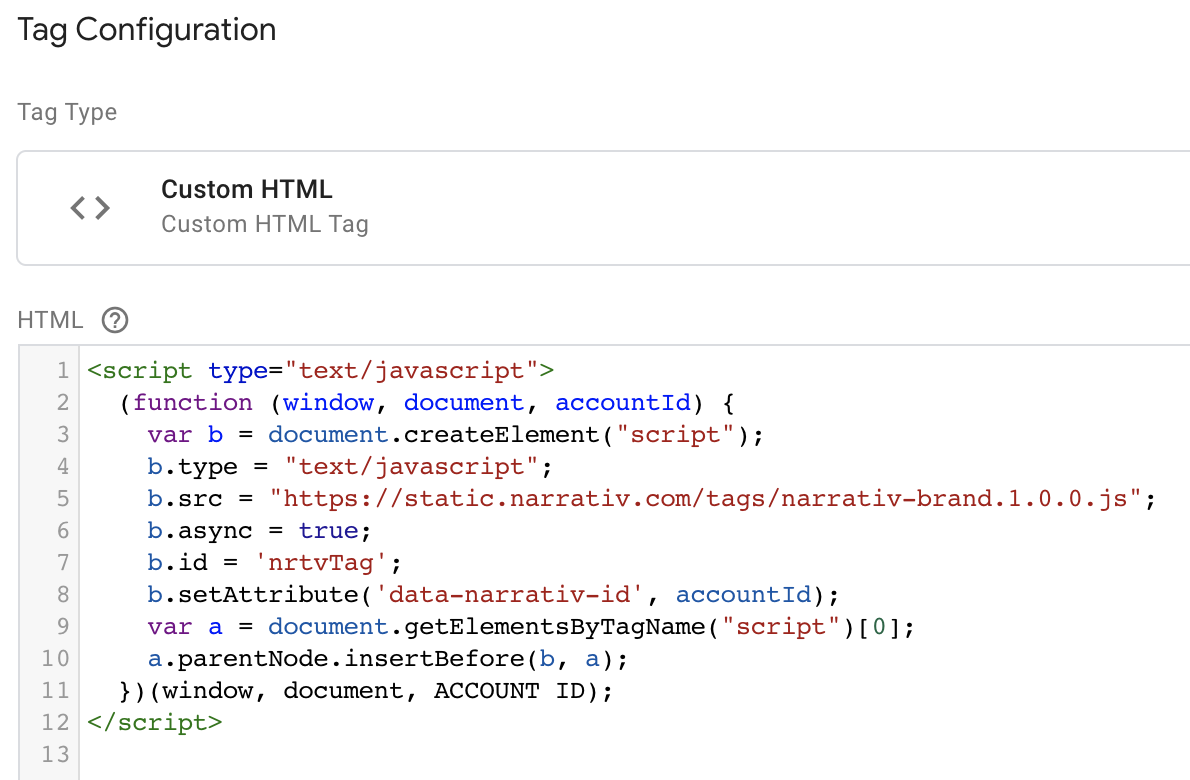Click the setAttribute data-narrativ-id line
Screen dimensions: 1190x780
tap(493, 594)
